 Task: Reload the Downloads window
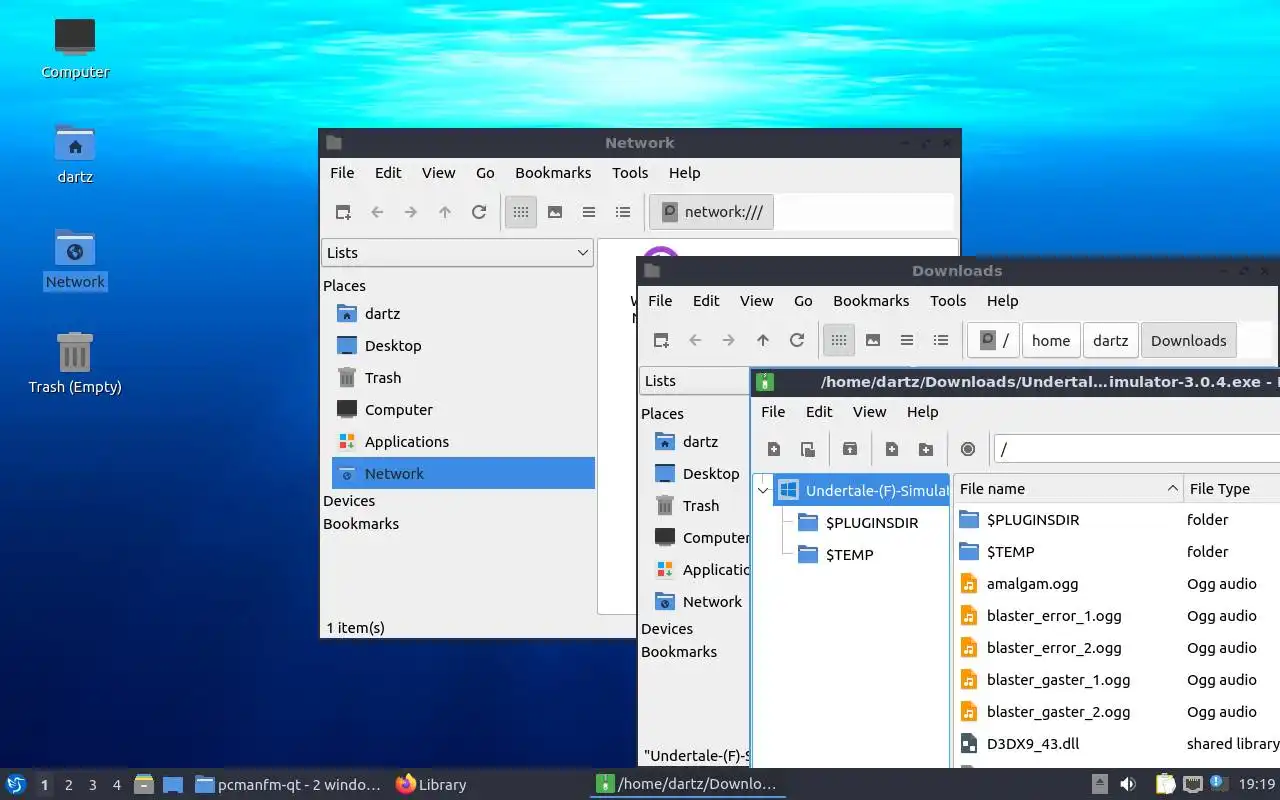click(x=797, y=340)
